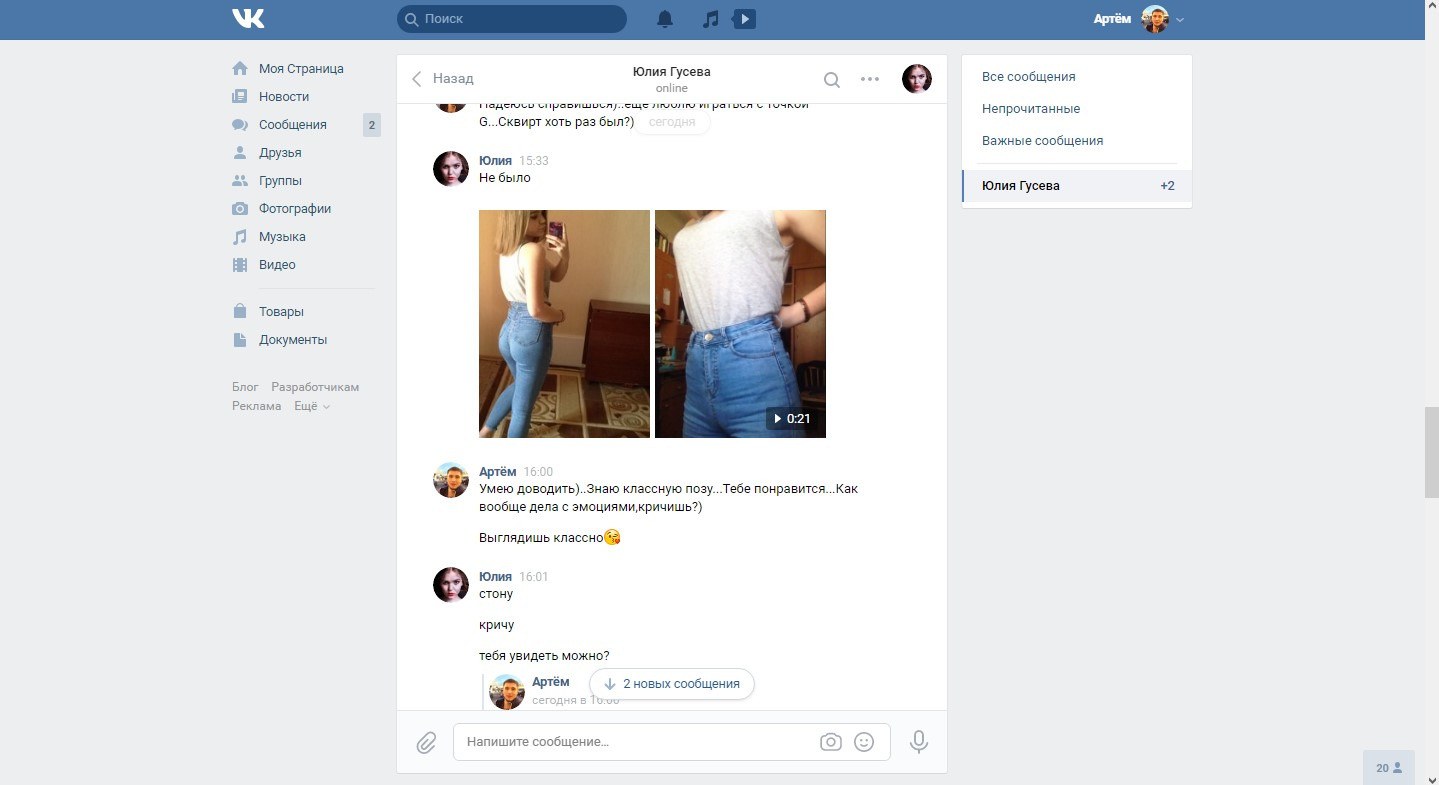Viewport: 1439px width, 785px height.
Task: Open the video player icon in header
Action: (x=744, y=19)
